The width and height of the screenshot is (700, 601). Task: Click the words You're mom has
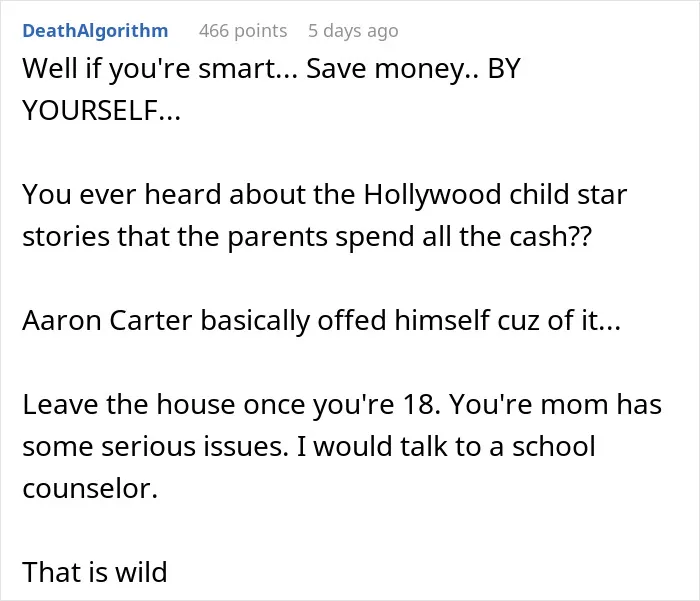[555, 405]
